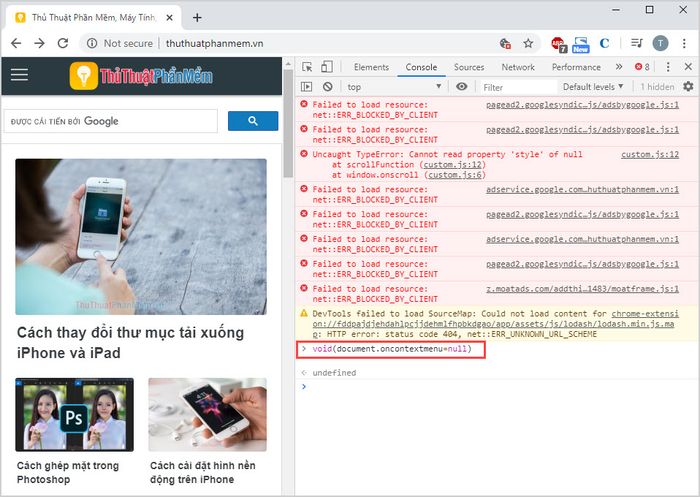
Task: Click the Uncaught TypeError message text
Action: [x=447, y=155]
